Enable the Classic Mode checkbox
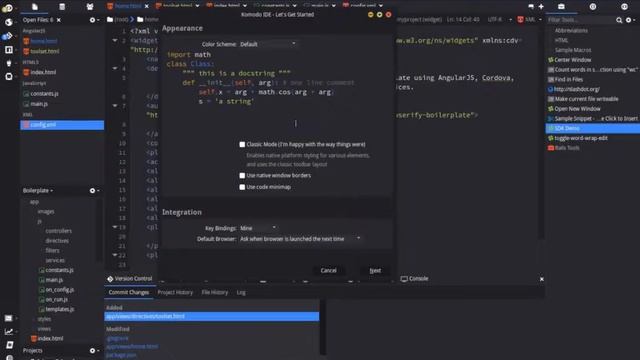 click(242, 144)
